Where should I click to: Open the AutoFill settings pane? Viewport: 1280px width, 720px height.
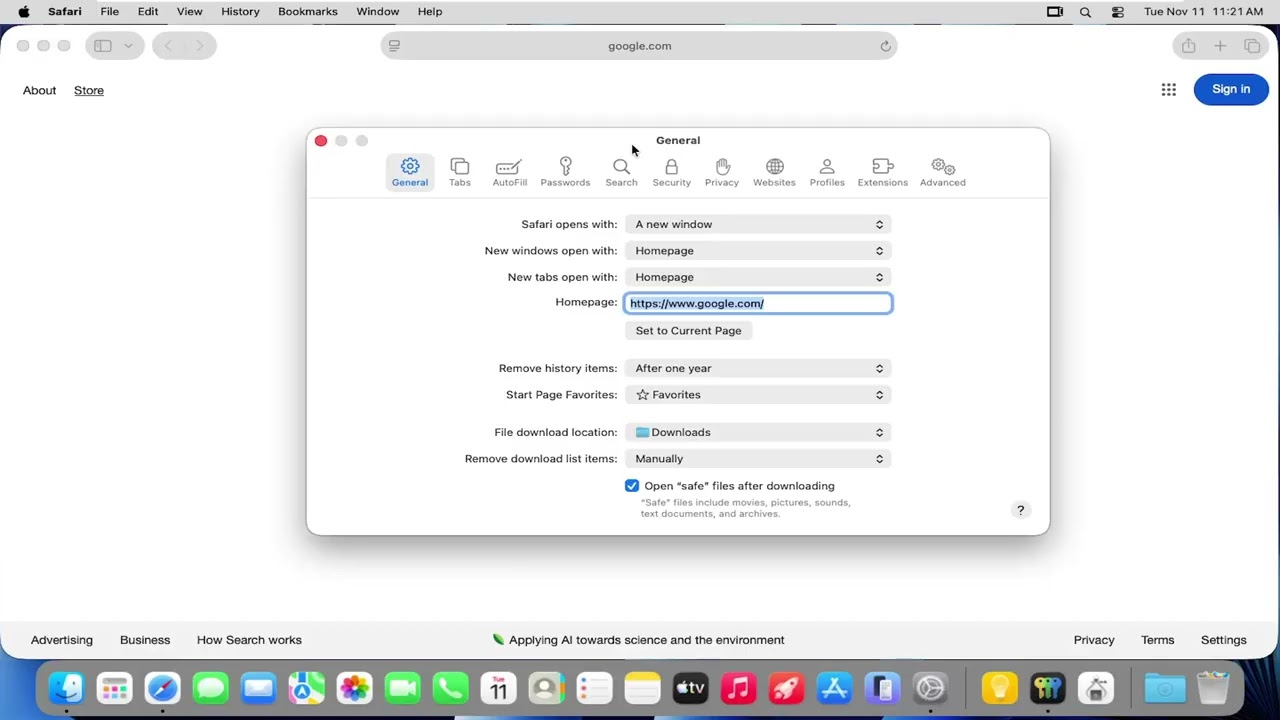click(509, 172)
